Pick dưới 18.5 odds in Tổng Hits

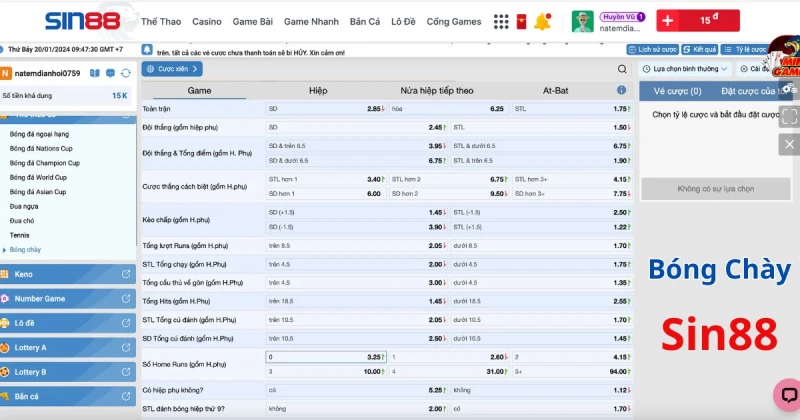(541, 301)
